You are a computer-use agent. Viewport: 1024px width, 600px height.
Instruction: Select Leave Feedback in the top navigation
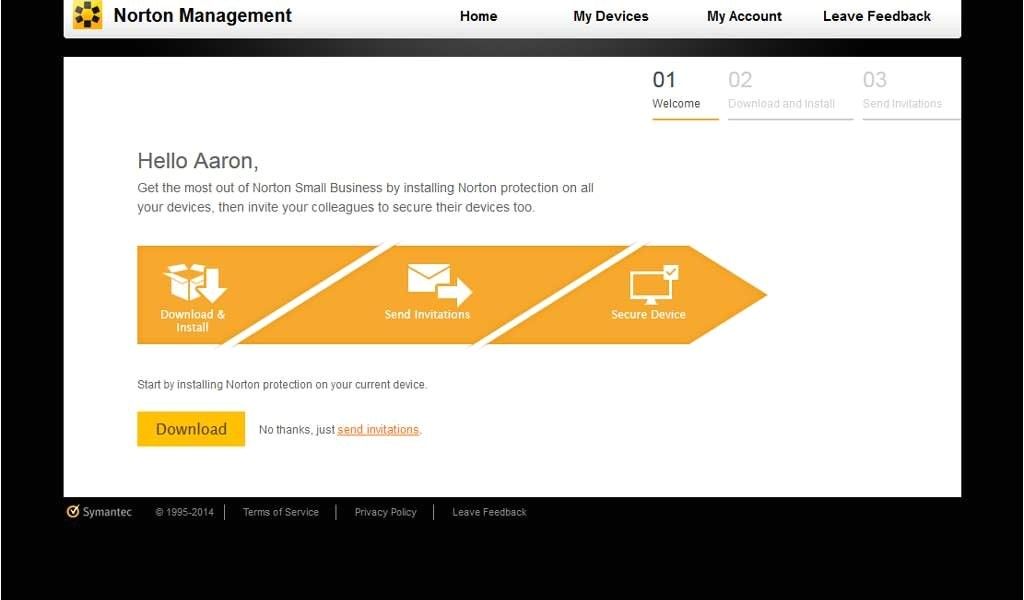point(876,16)
